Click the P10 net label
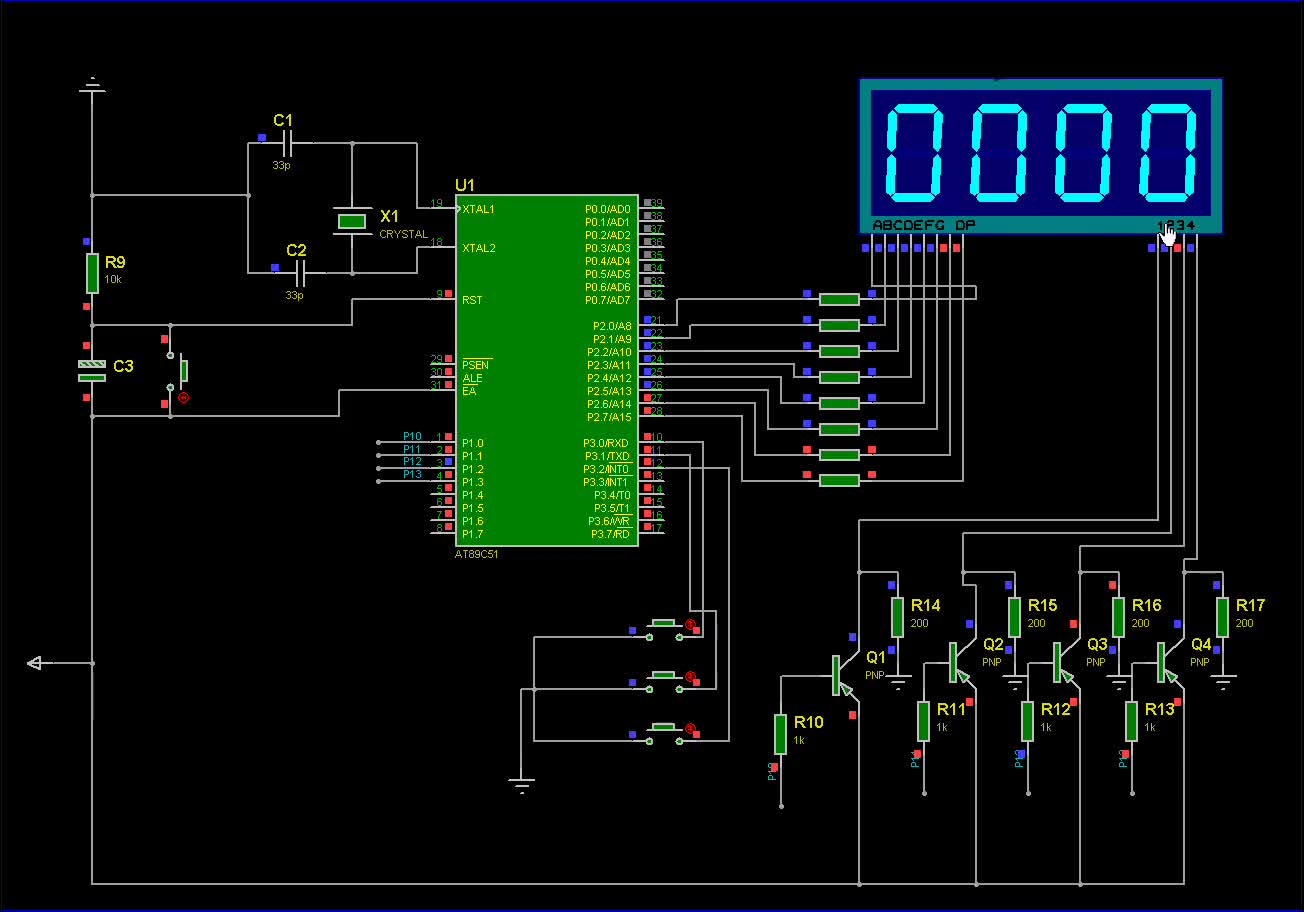This screenshot has height=912, width=1304. [x=412, y=437]
